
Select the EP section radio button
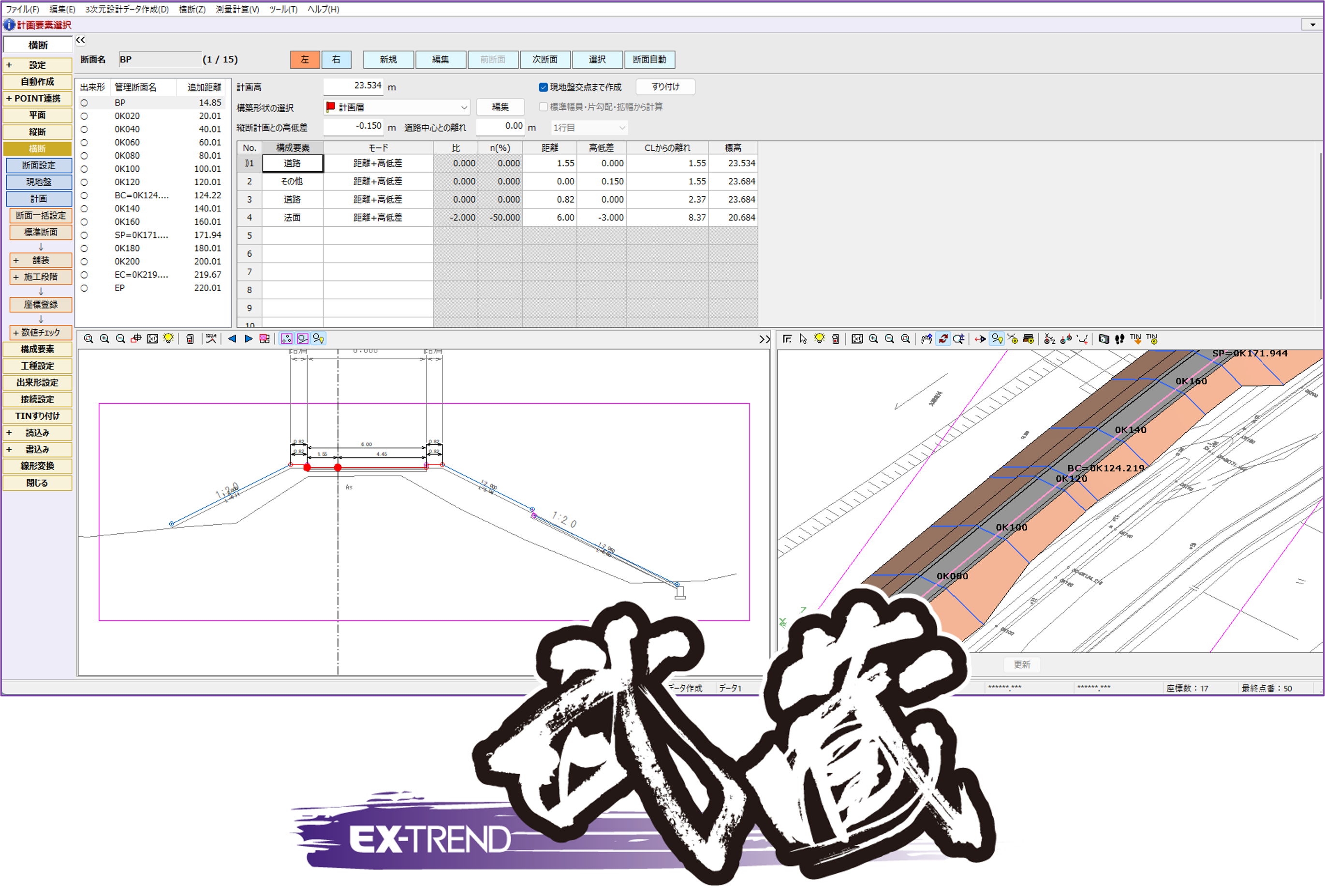(x=84, y=288)
